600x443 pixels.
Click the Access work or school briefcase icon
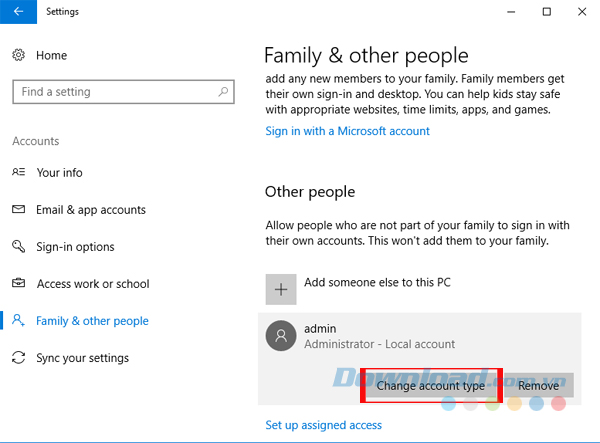19,284
